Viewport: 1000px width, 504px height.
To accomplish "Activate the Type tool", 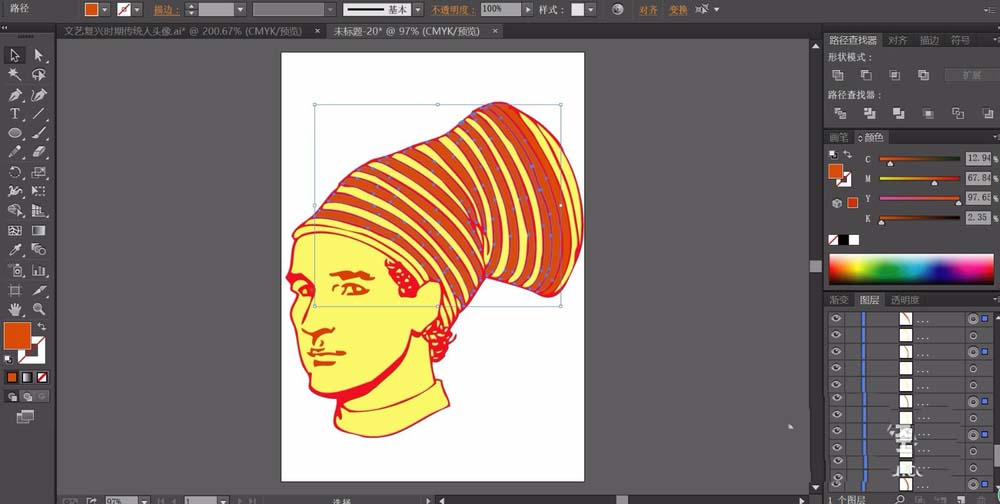I will pyautogui.click(x=15, y=114).
